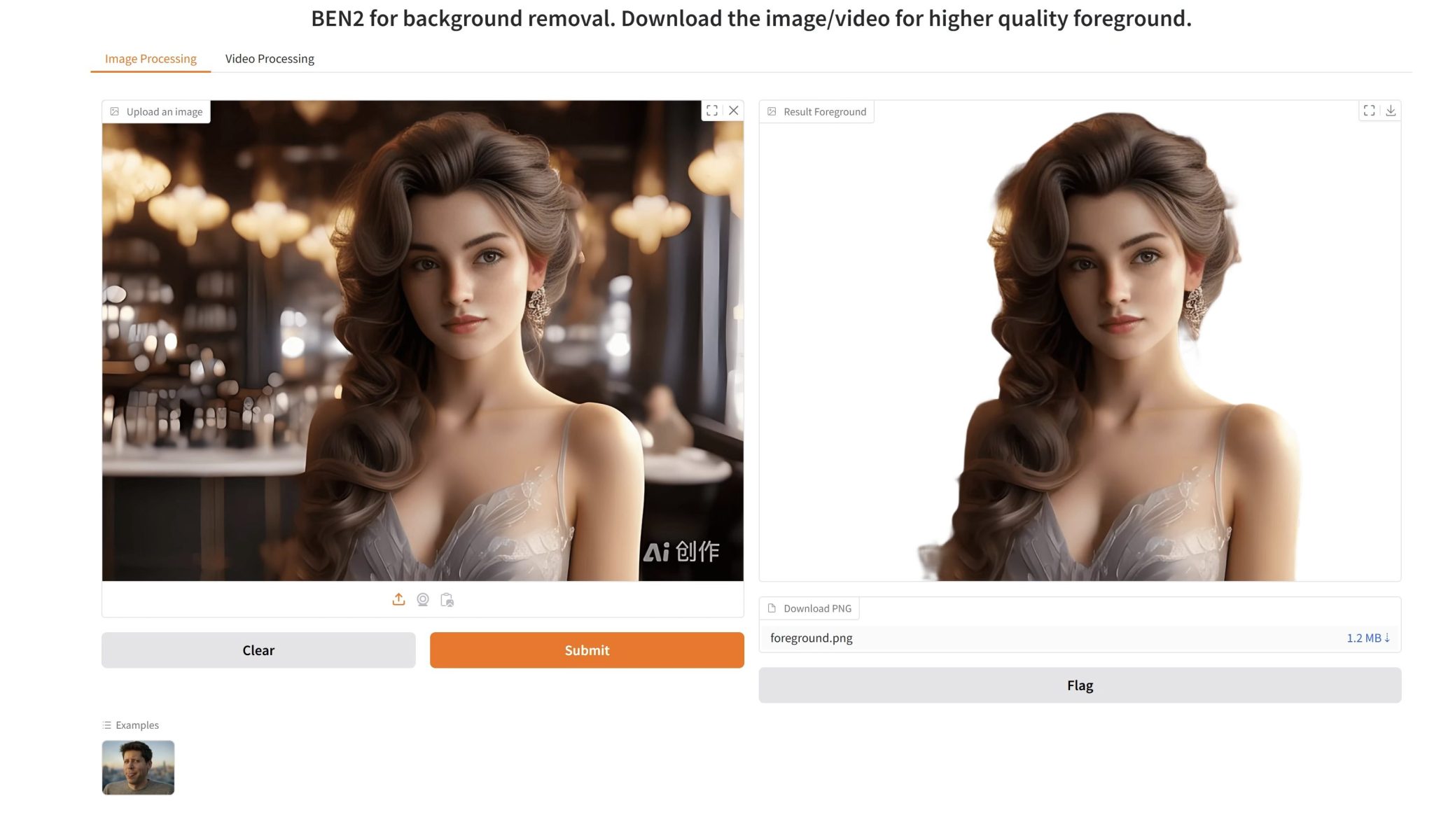Paste image from clipboard icon

447,600
